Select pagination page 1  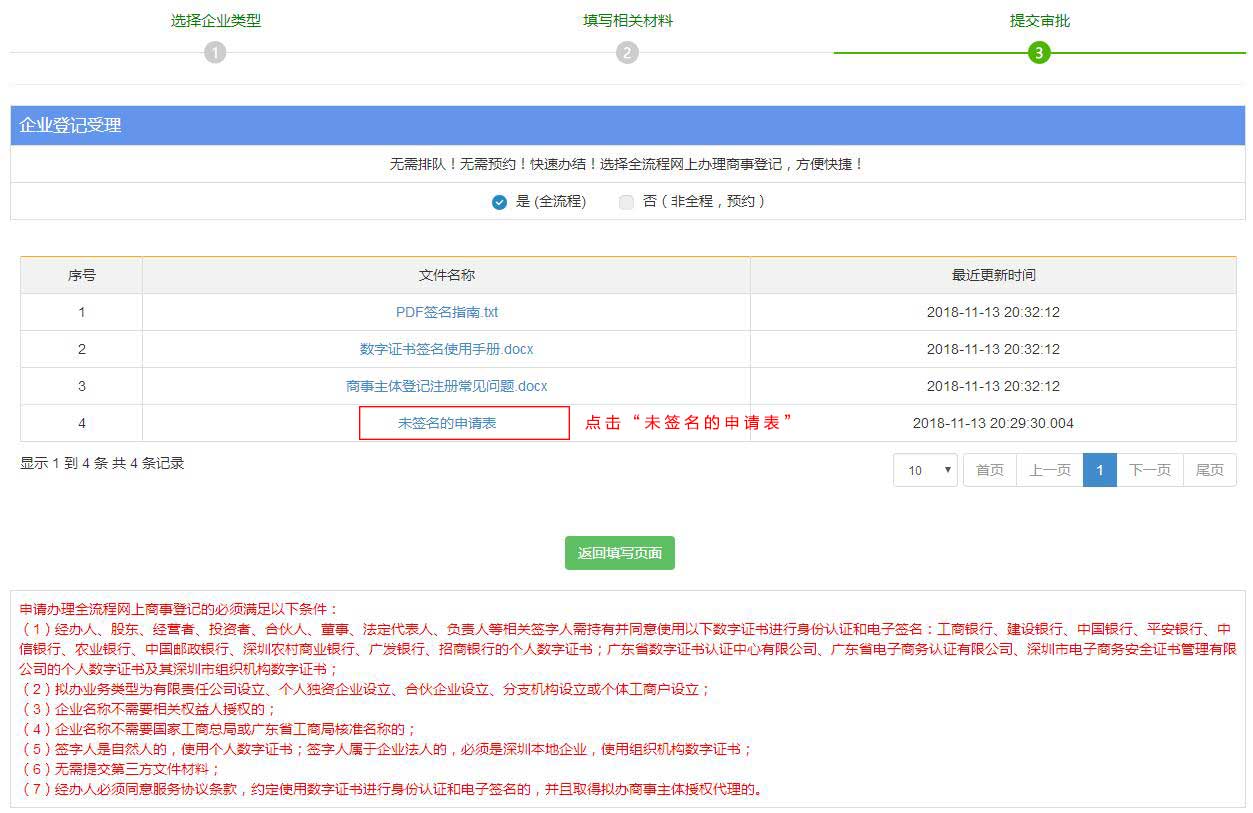(1100, 469)
